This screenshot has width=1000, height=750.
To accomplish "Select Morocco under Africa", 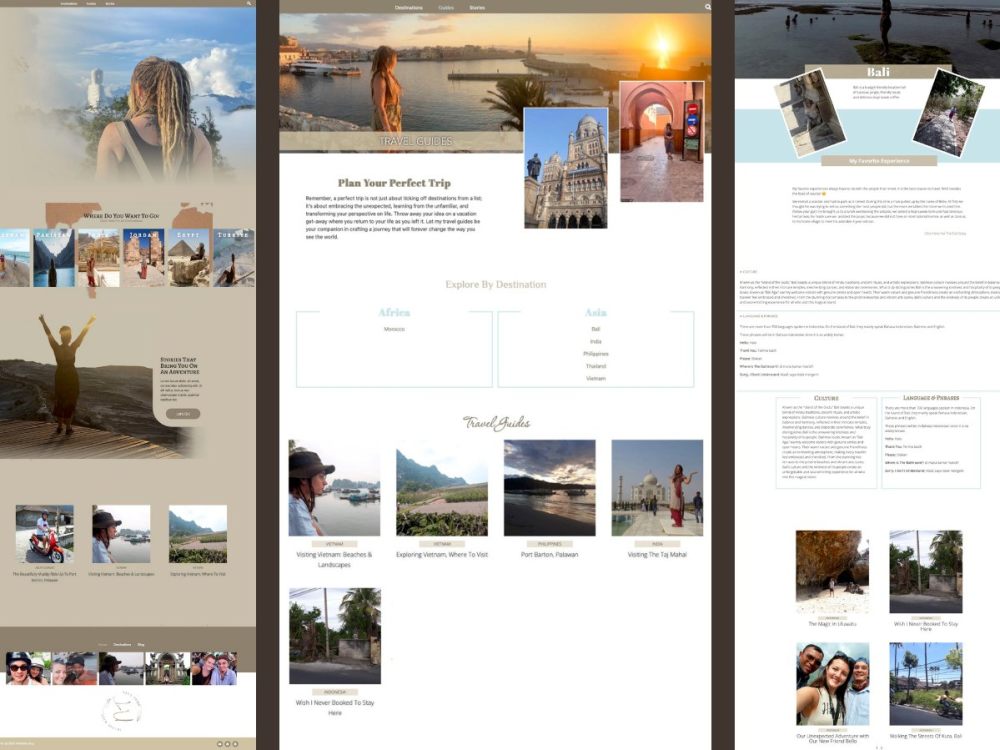I will click(x=394, y=329).
